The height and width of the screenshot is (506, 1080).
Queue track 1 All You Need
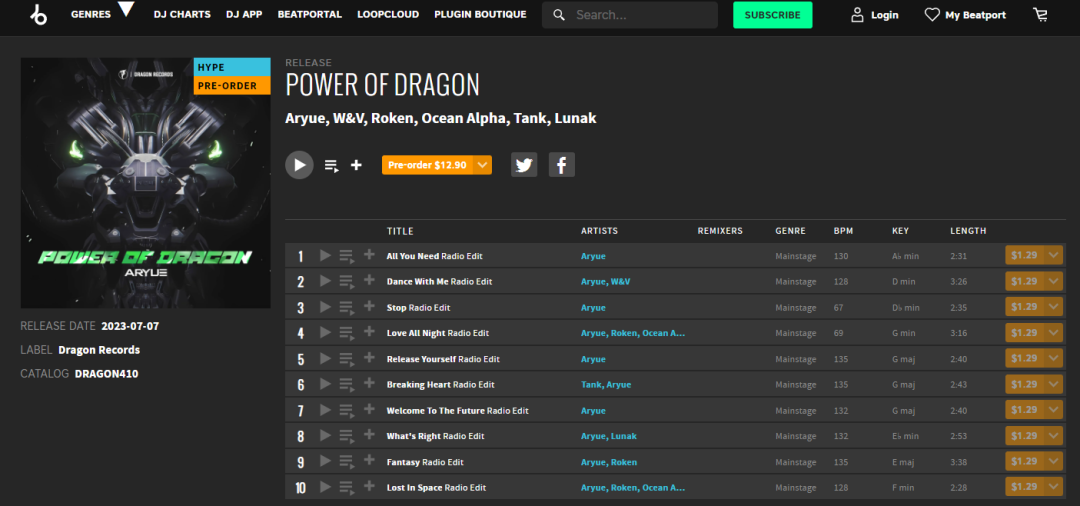(x=347, y=257)
